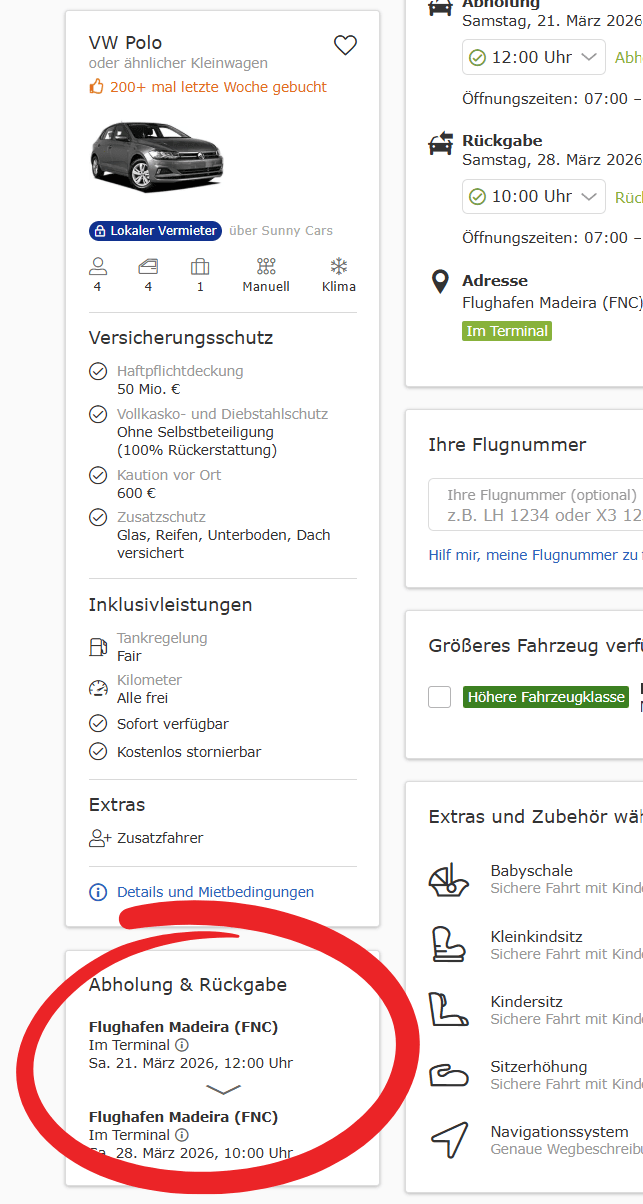Expand the Abholung & Rückgabe chevron
The image size is (643, 1204).
[x=223, y=1089]
